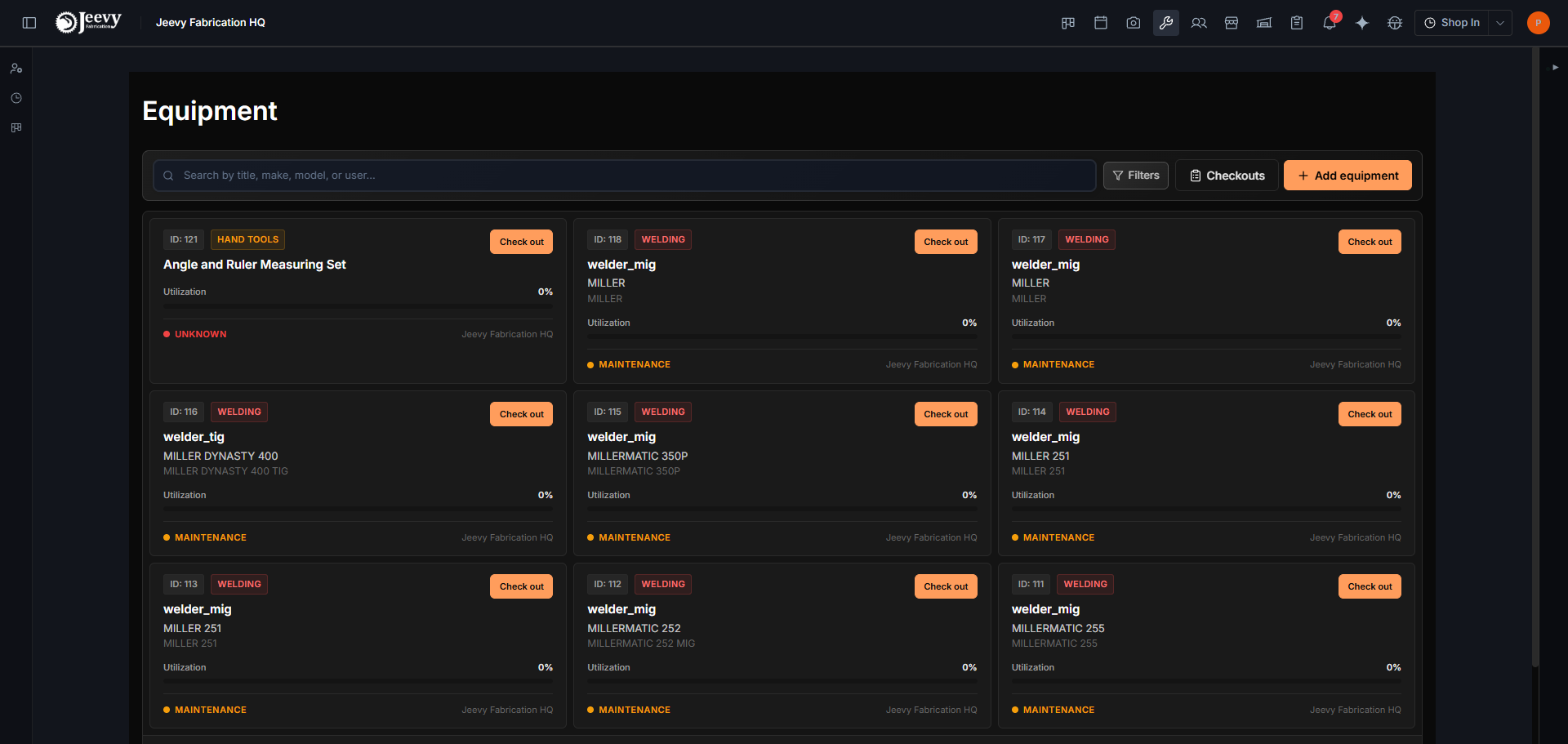Click the utilization bar on ID 117 card

[x=1206, y=337]
